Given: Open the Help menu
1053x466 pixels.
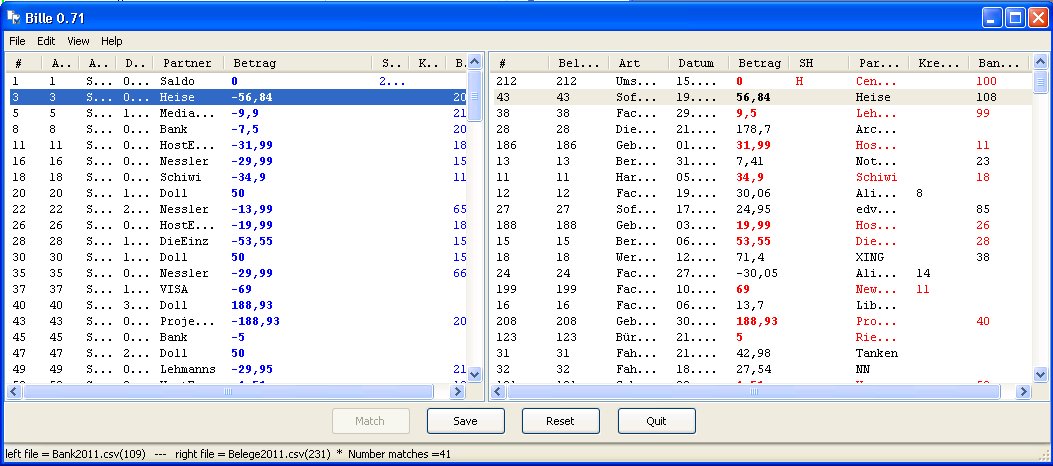Looking at the screenshot, I should coord(111,41).
